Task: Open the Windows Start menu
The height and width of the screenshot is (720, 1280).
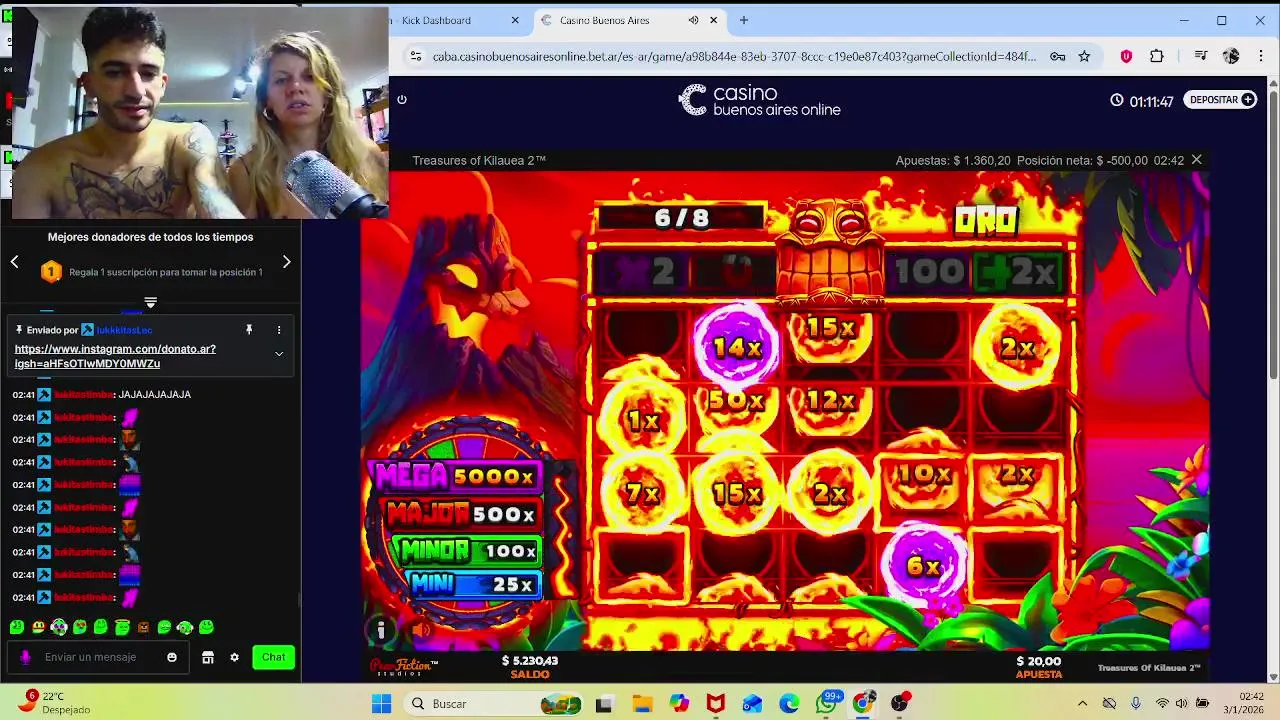Action: [381, 704]
